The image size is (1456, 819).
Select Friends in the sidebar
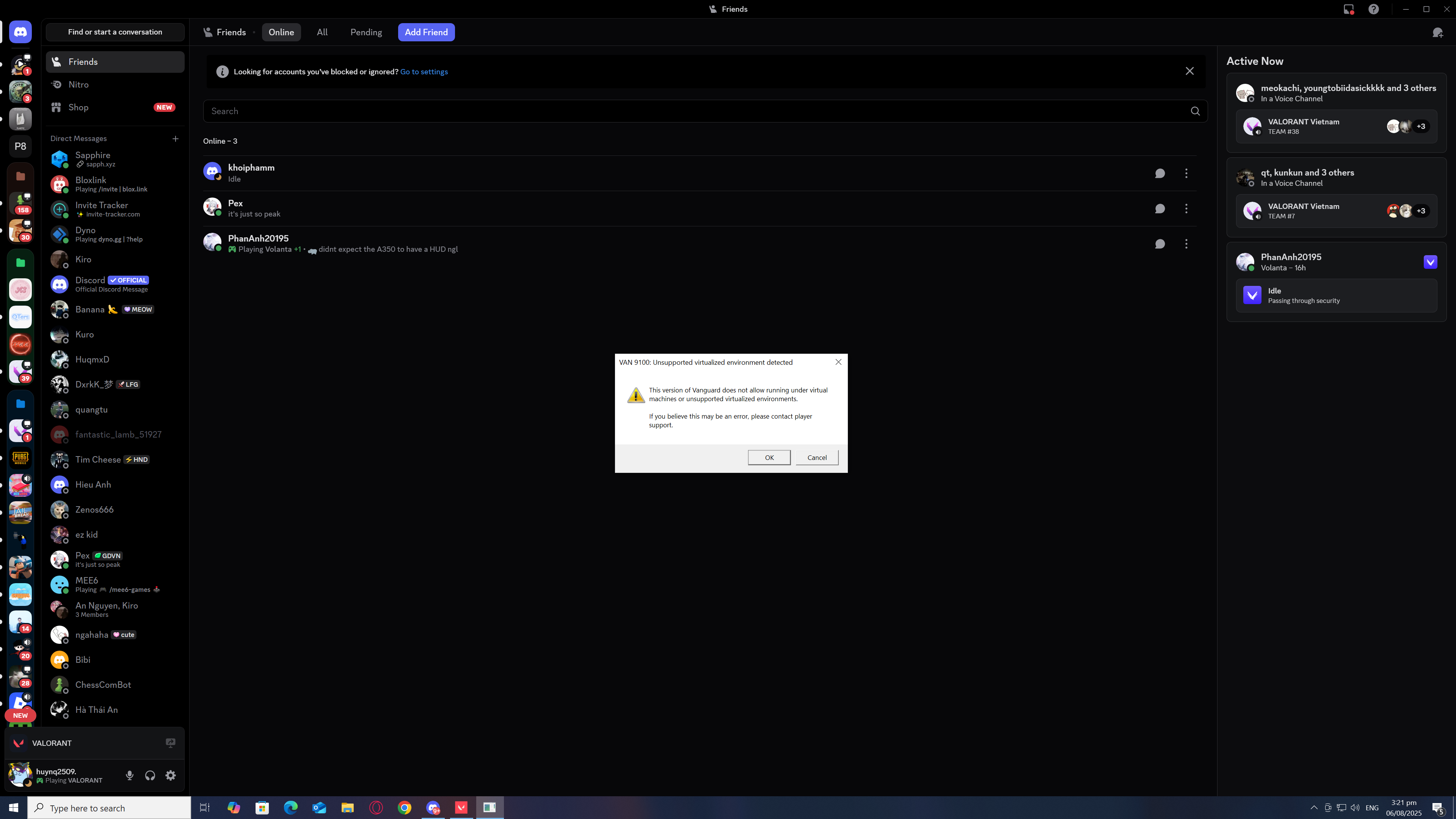pos(115,61)
